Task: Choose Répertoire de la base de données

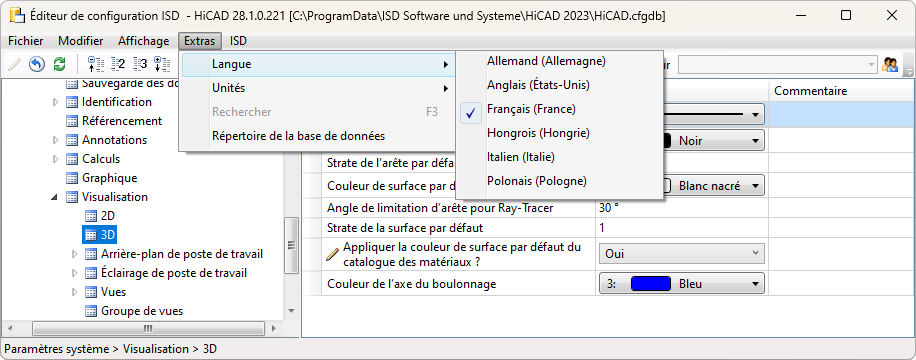Action: pyautogui.click(x=318, y=136)
